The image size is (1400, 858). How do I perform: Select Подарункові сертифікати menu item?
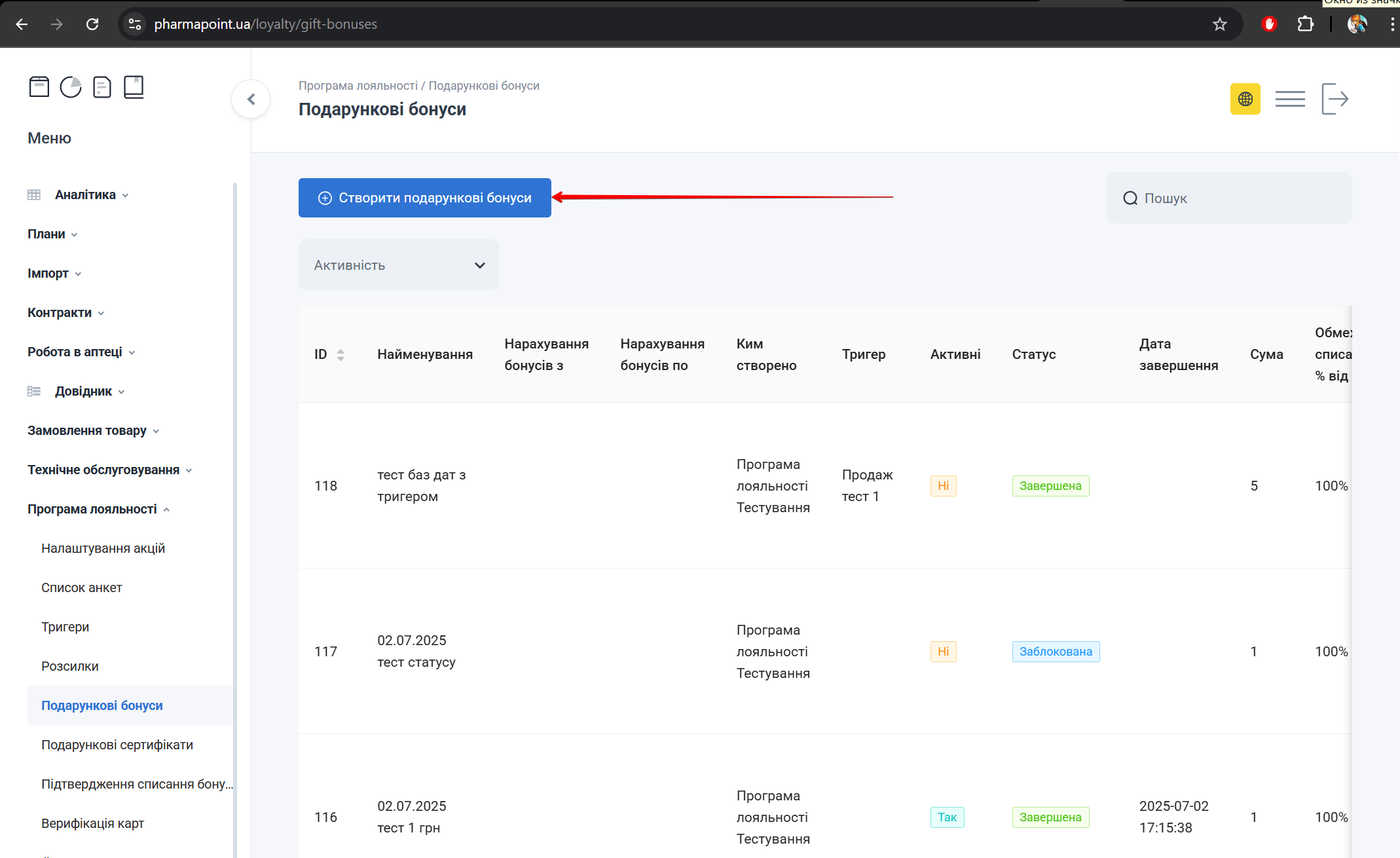[x=117, y=745]
